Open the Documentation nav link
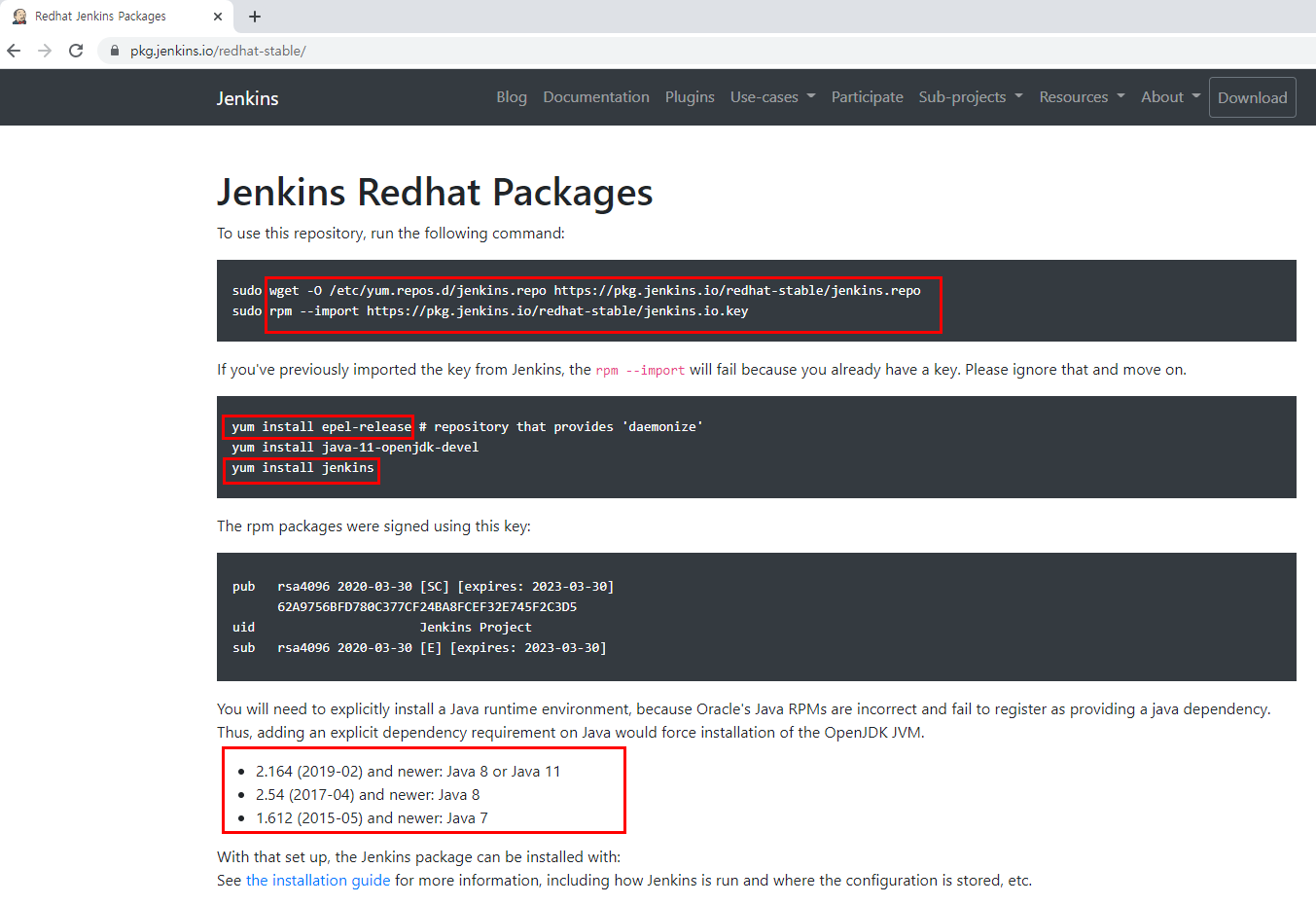This screenshot has width=1316, height=905. pyautogui.click(x=596, y=97)
